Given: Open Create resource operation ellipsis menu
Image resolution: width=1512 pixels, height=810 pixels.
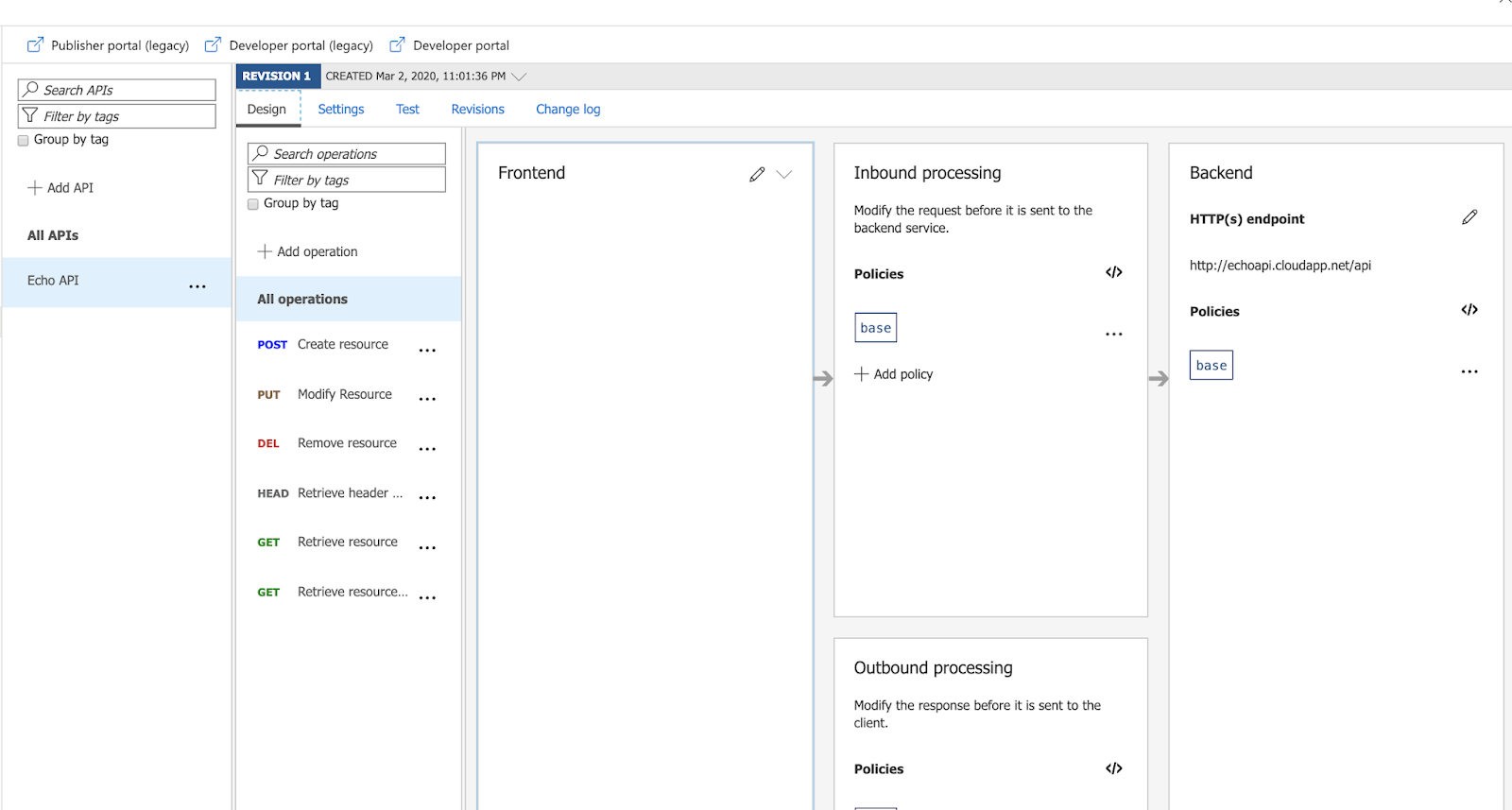Looking at the screenshot, I should click(x=427, y=351).
